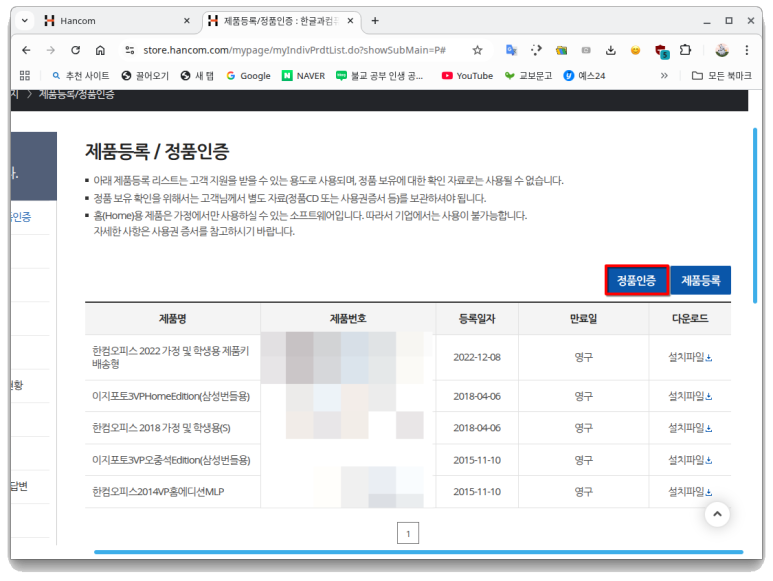Open the 추천 사이트 bookmark
The image size is (773, 581).
pyautogui.click(x=81, y=75)
